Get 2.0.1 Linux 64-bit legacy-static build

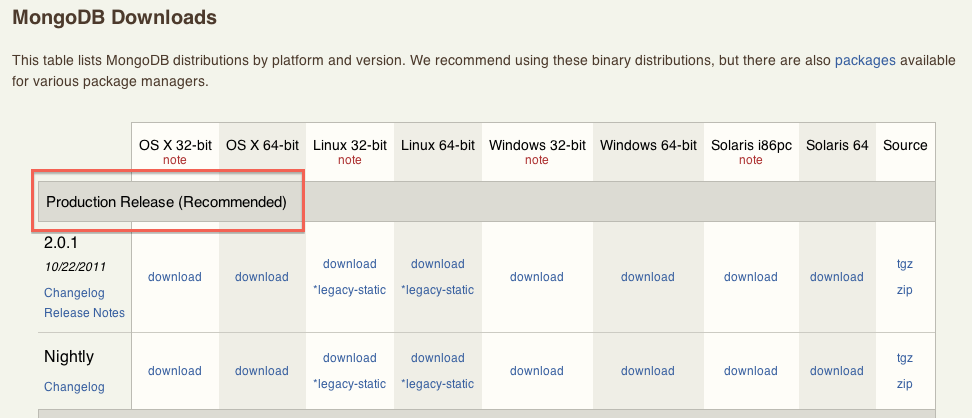tap(438, 290)
